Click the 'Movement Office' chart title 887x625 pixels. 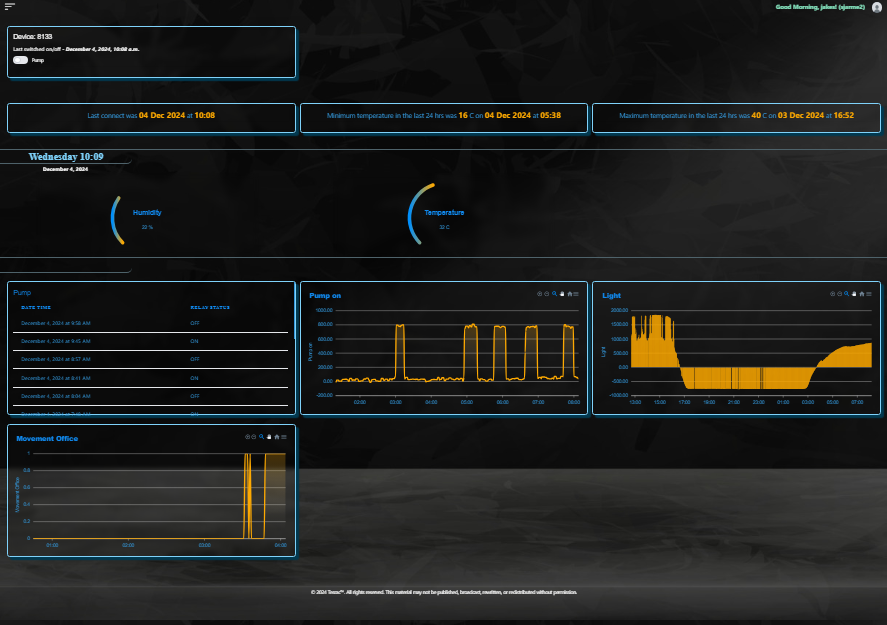[x=47, y=439]
